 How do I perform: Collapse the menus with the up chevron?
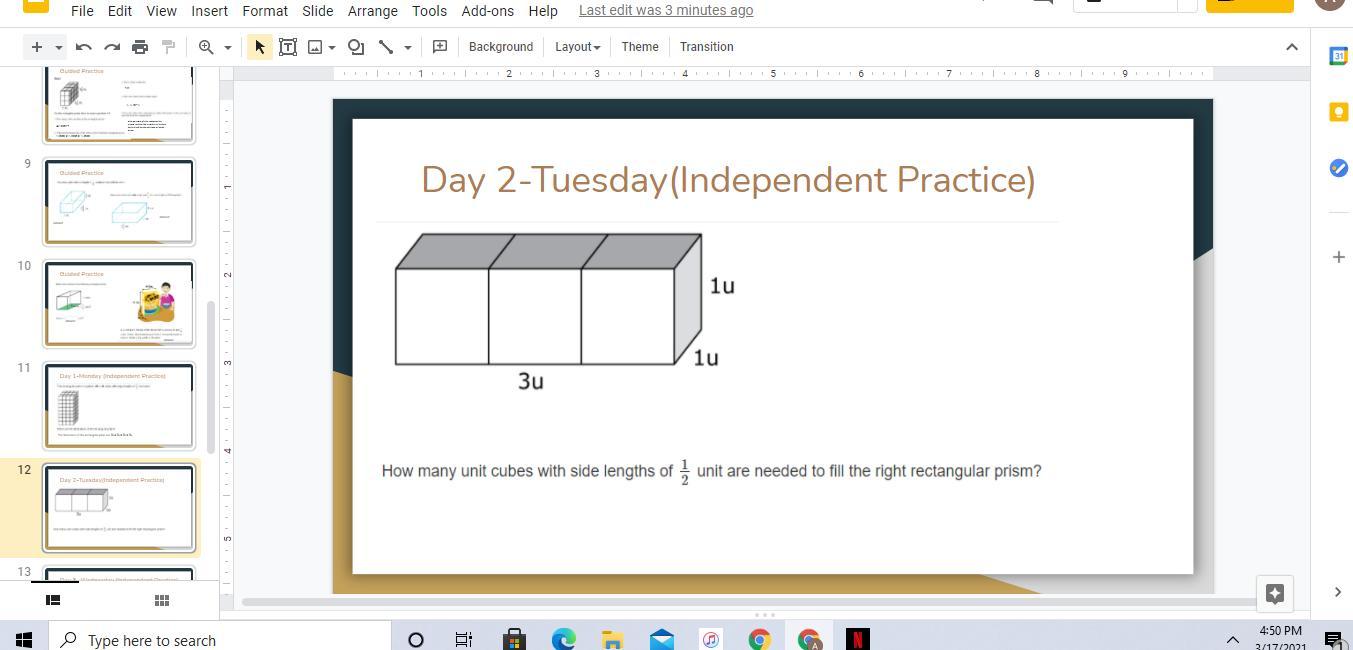click(x=1292, y=47)
